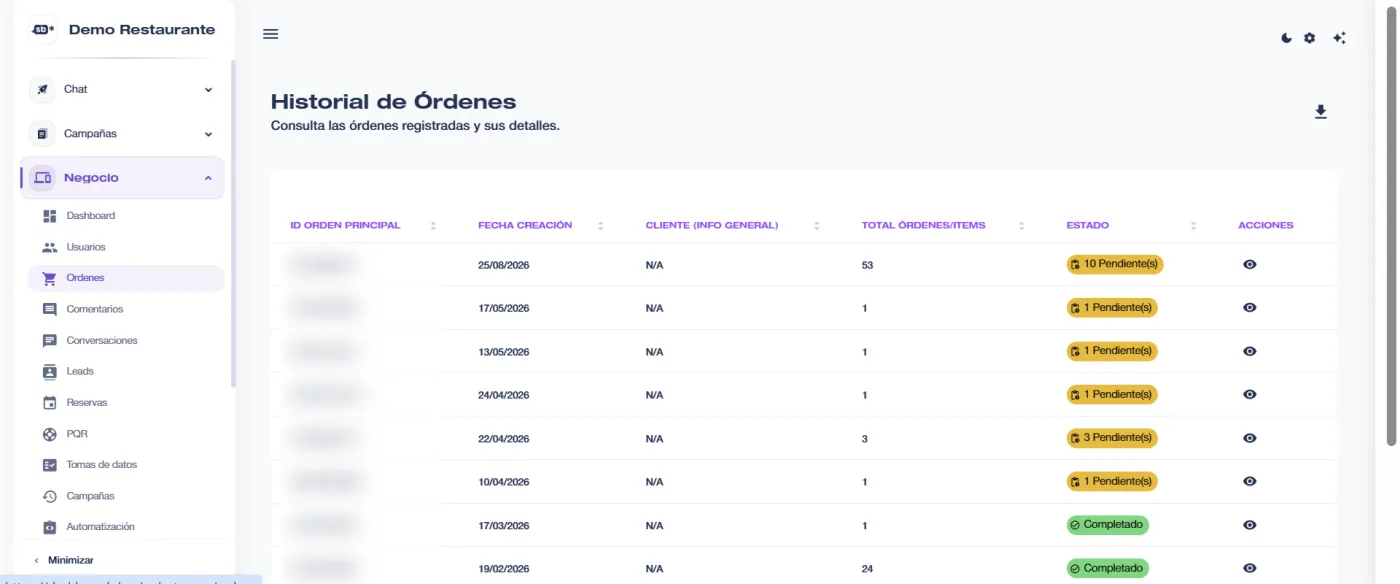Sort by ID Orden Principal arrows
1400x584 pixels.
(433, 226)
